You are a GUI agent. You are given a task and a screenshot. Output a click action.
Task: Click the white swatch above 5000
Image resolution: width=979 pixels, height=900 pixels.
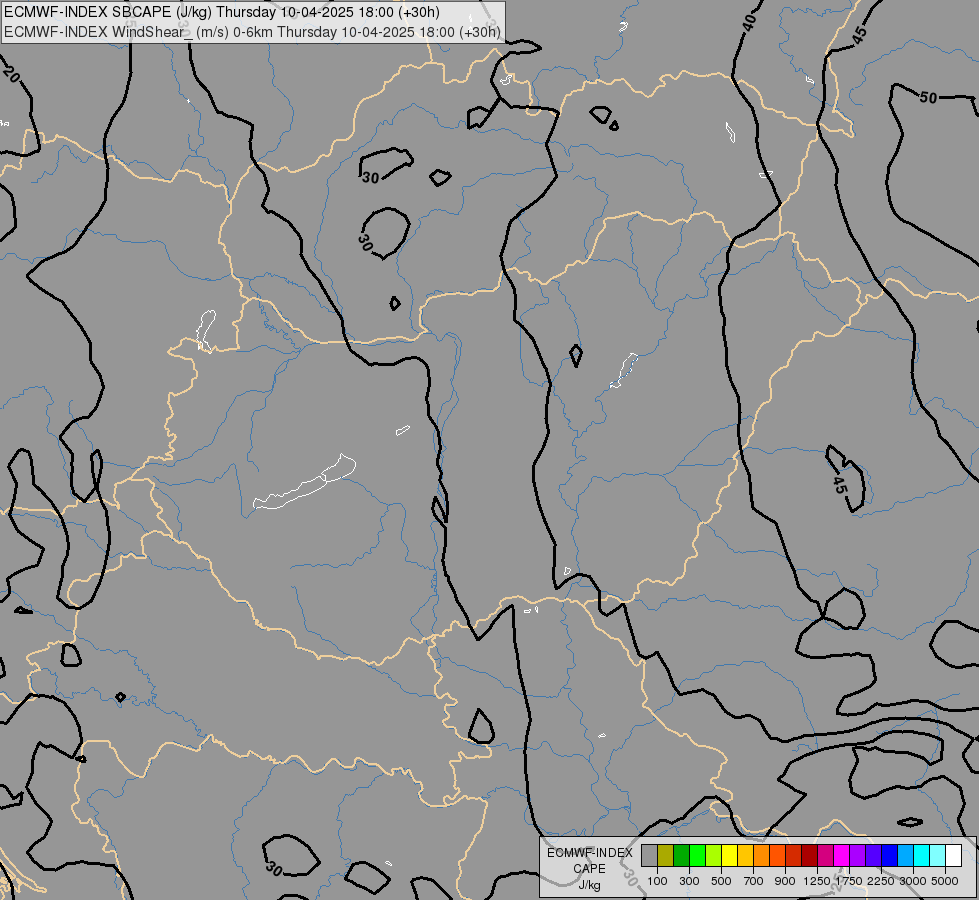(x=953, y=855)
